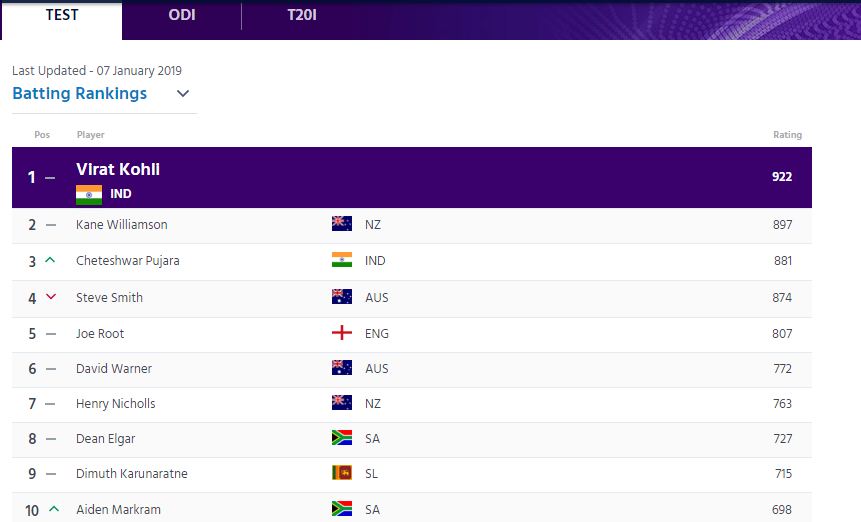Click the green up arrow beside Cheteshwar Pujara's position
Viewport: 861px width, 522px height.
tap(50, 260)
